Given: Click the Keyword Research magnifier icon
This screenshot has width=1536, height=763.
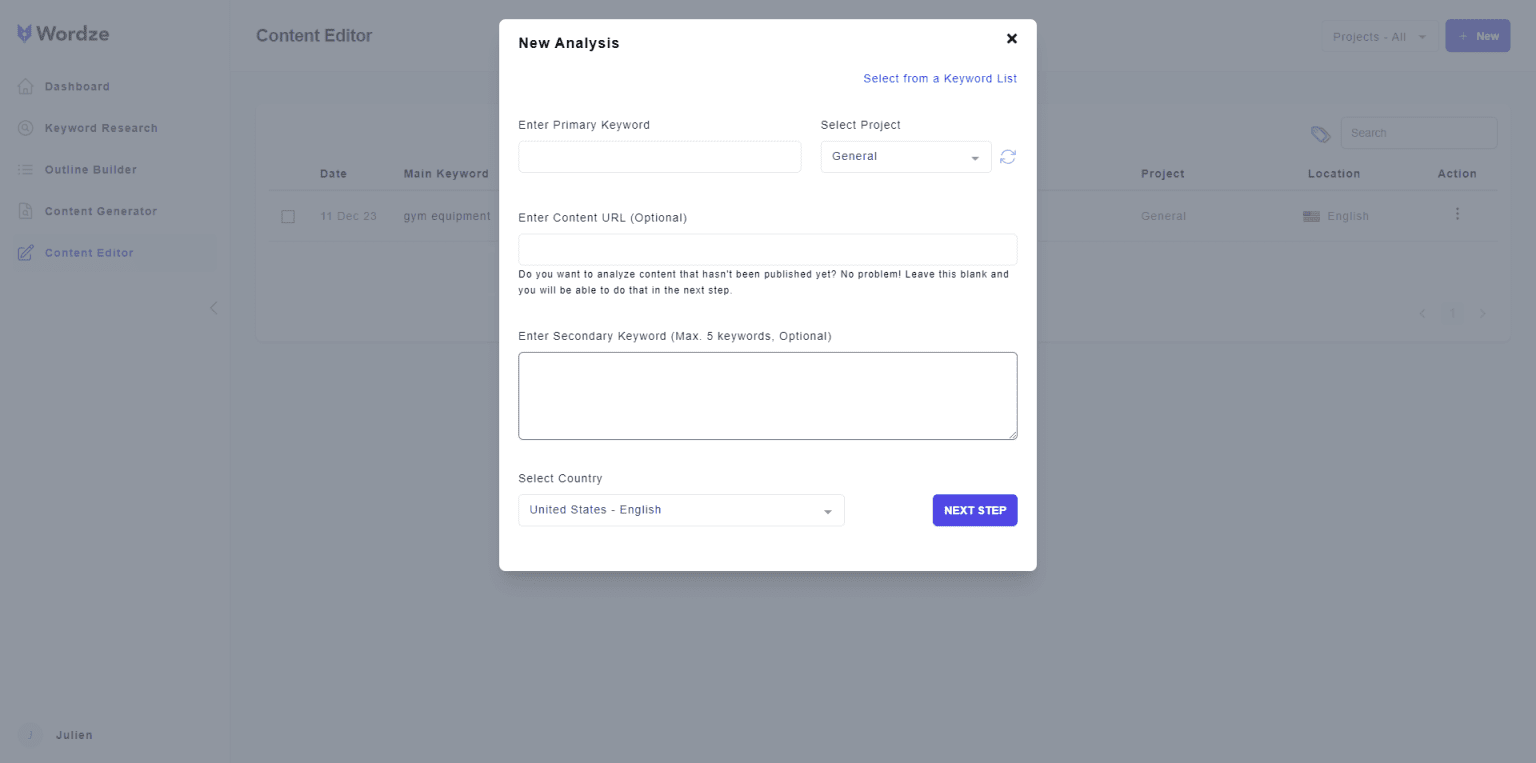Looking at the screenshot, I should pos(26,128).
